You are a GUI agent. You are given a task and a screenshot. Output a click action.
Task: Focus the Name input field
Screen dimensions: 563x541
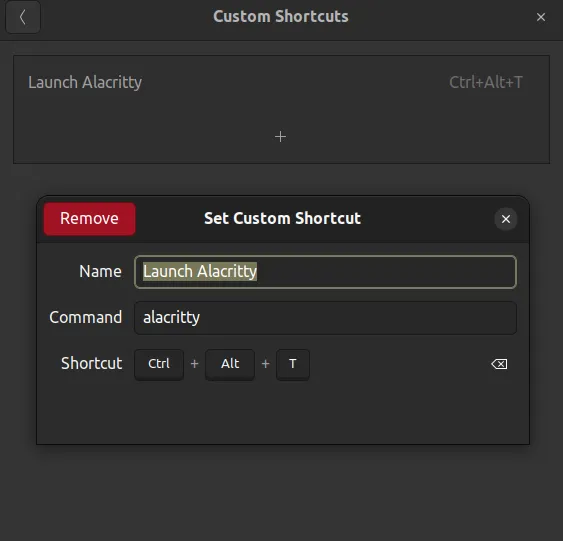tap(325, 272)
